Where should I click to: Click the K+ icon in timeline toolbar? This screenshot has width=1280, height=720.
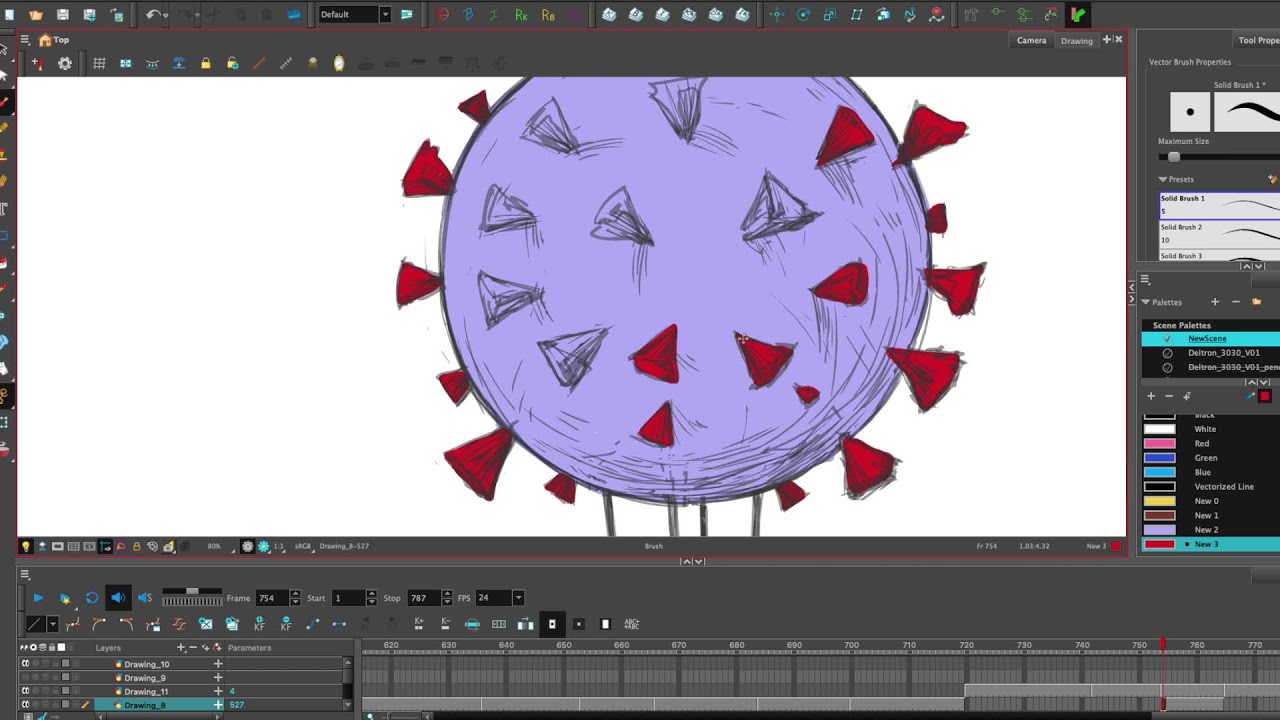click(x=419, y=624)
